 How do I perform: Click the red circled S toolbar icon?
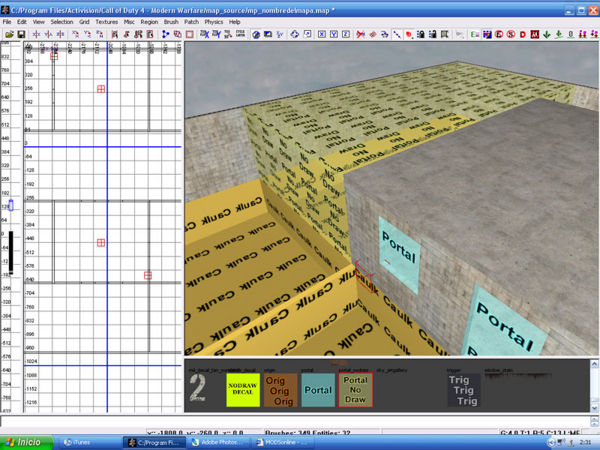click(511, 34)
